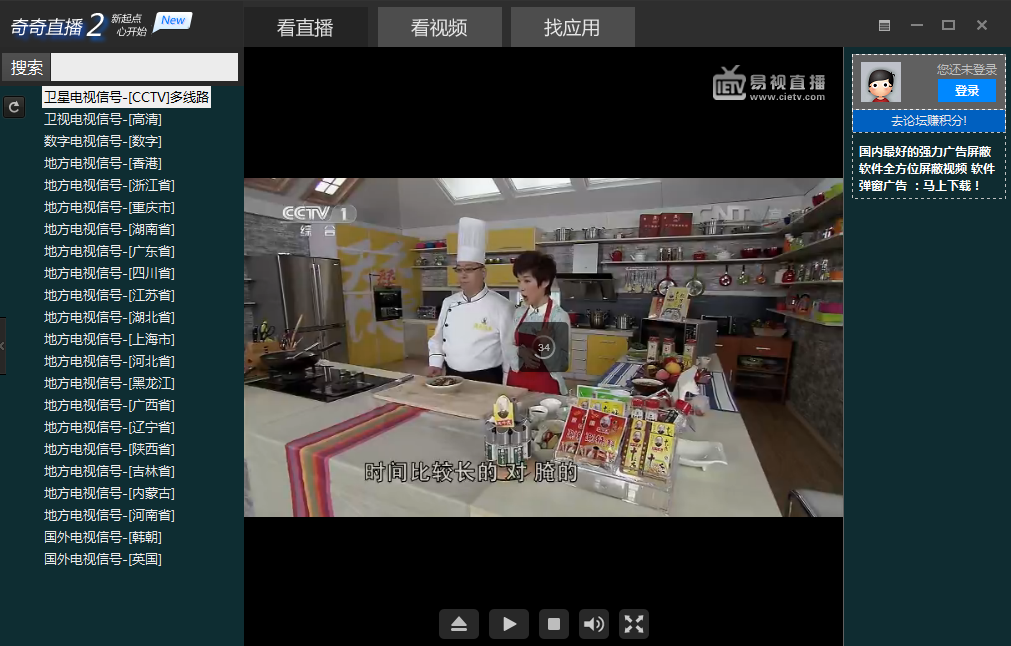Start playback with the play button

pyautogui.click(x=509, y=624)
